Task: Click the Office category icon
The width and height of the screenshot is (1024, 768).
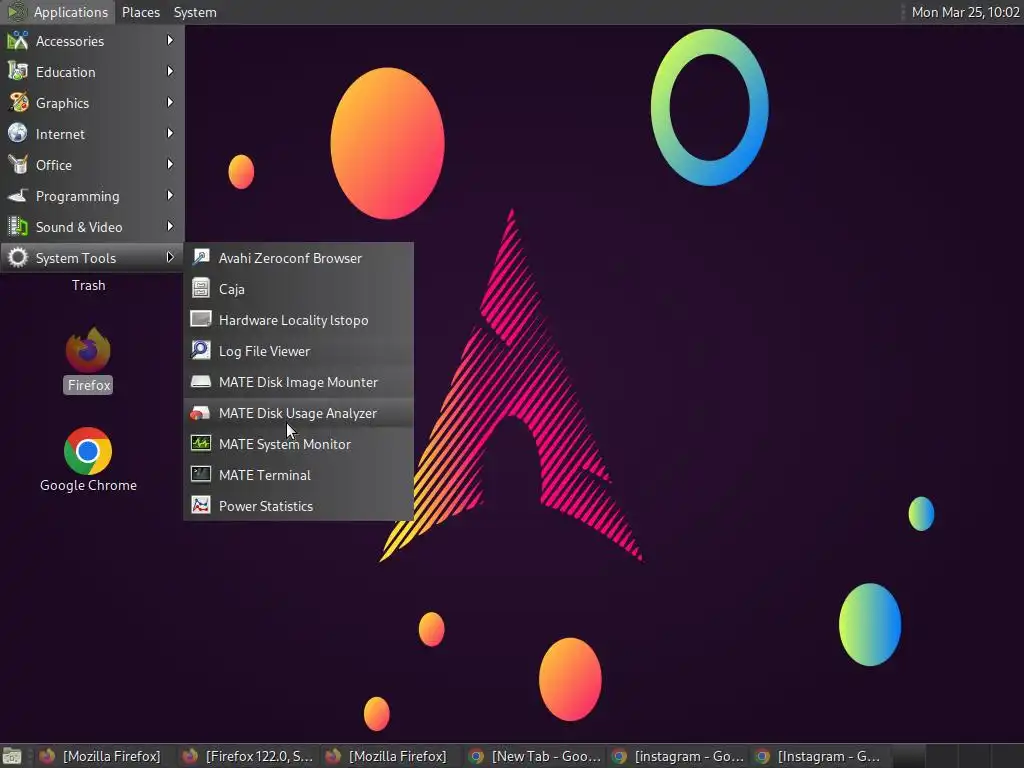Action: point(18,165)
